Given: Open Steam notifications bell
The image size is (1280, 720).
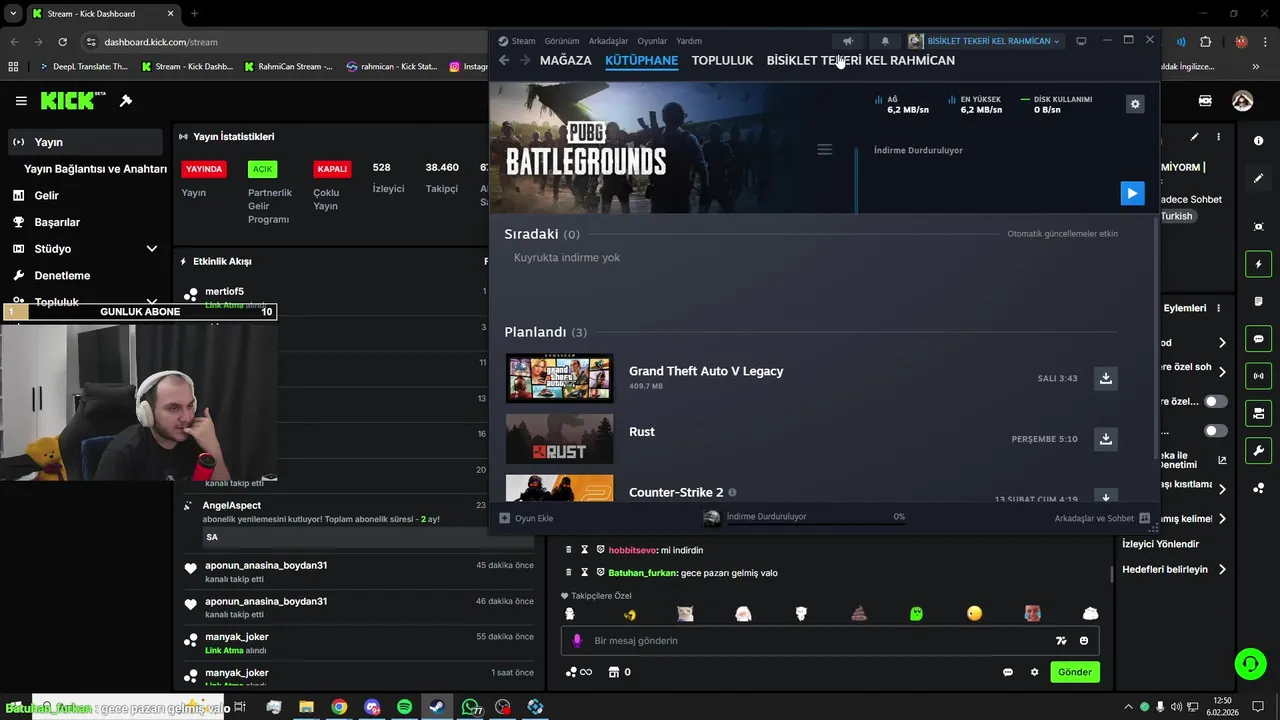Looking at the screenshot, I should coord(885,41).
